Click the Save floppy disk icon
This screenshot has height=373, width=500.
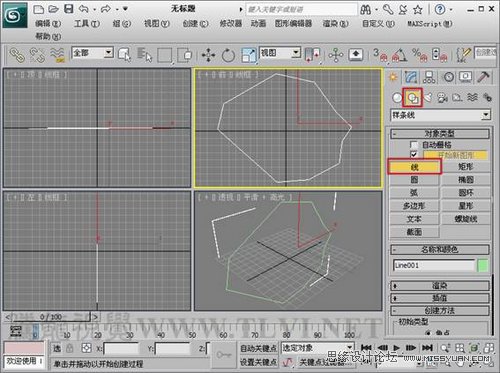[68, 9]
